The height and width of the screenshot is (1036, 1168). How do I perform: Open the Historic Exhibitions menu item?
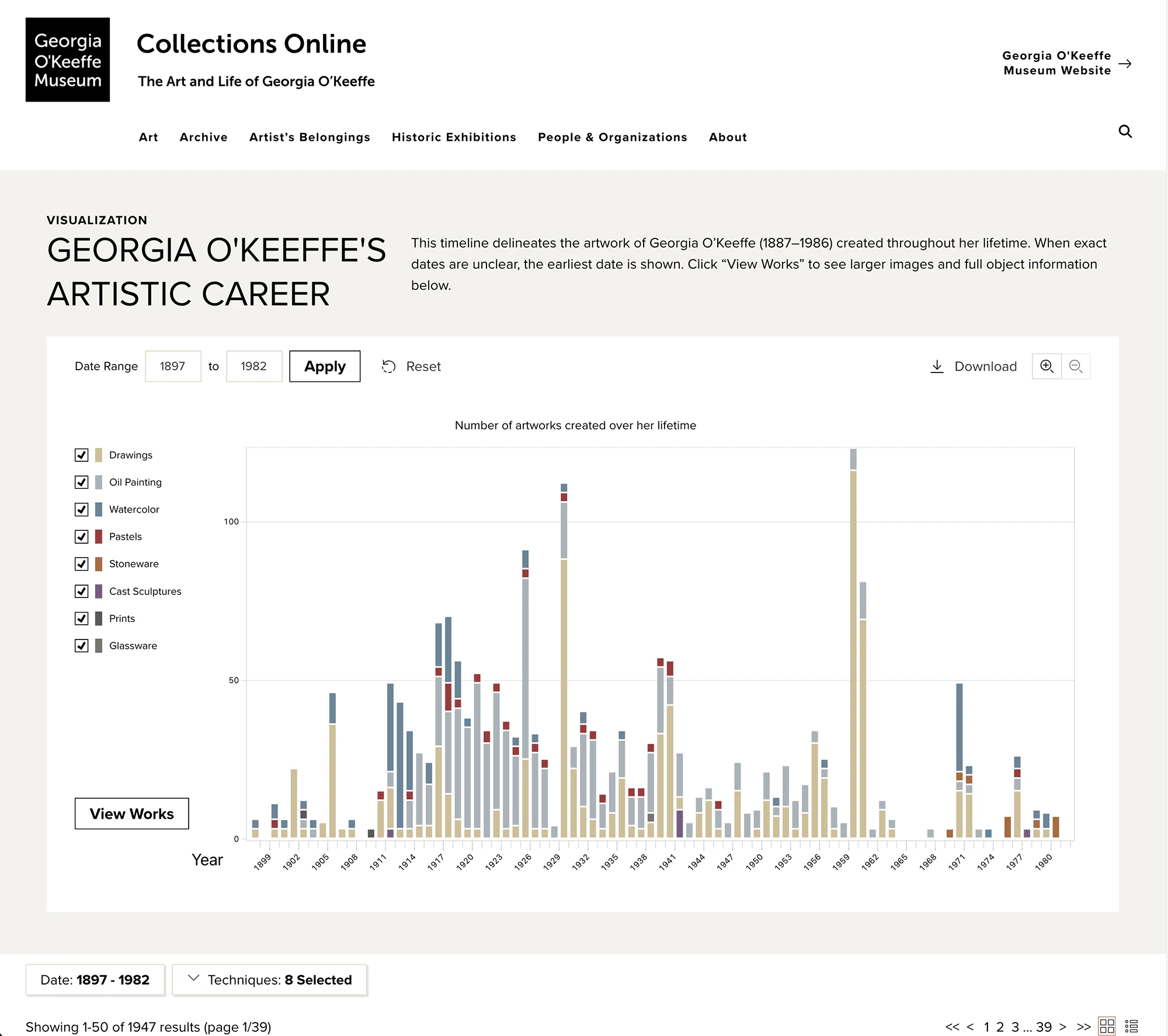454,137
